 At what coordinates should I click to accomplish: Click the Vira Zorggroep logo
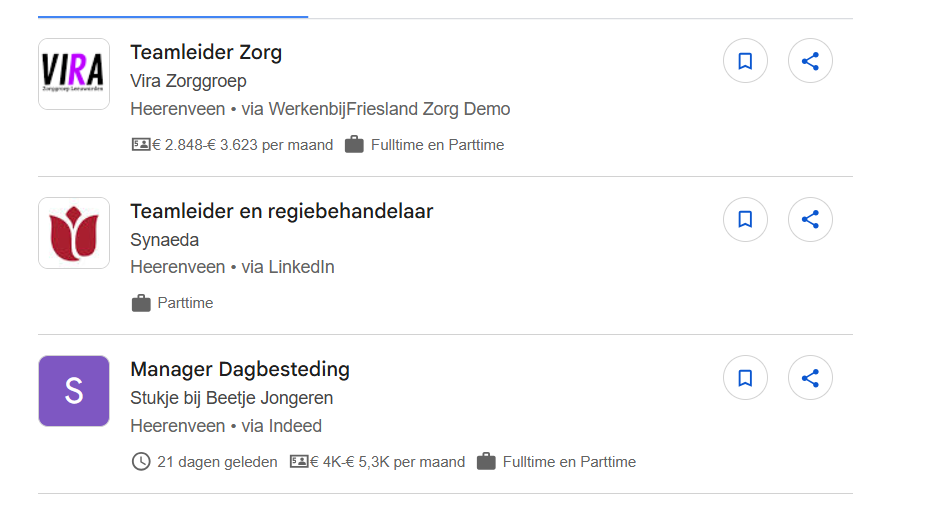coord(74,74)
